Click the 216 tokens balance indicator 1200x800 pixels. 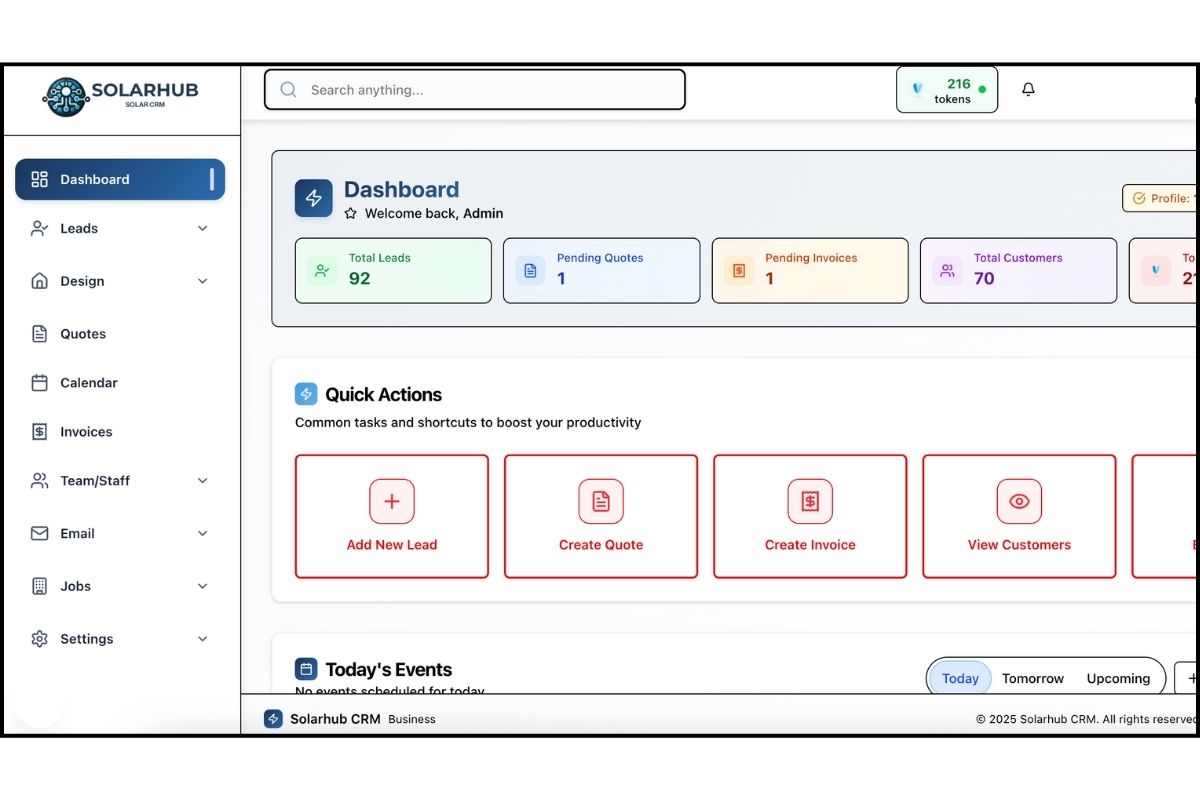coord(947,89)
